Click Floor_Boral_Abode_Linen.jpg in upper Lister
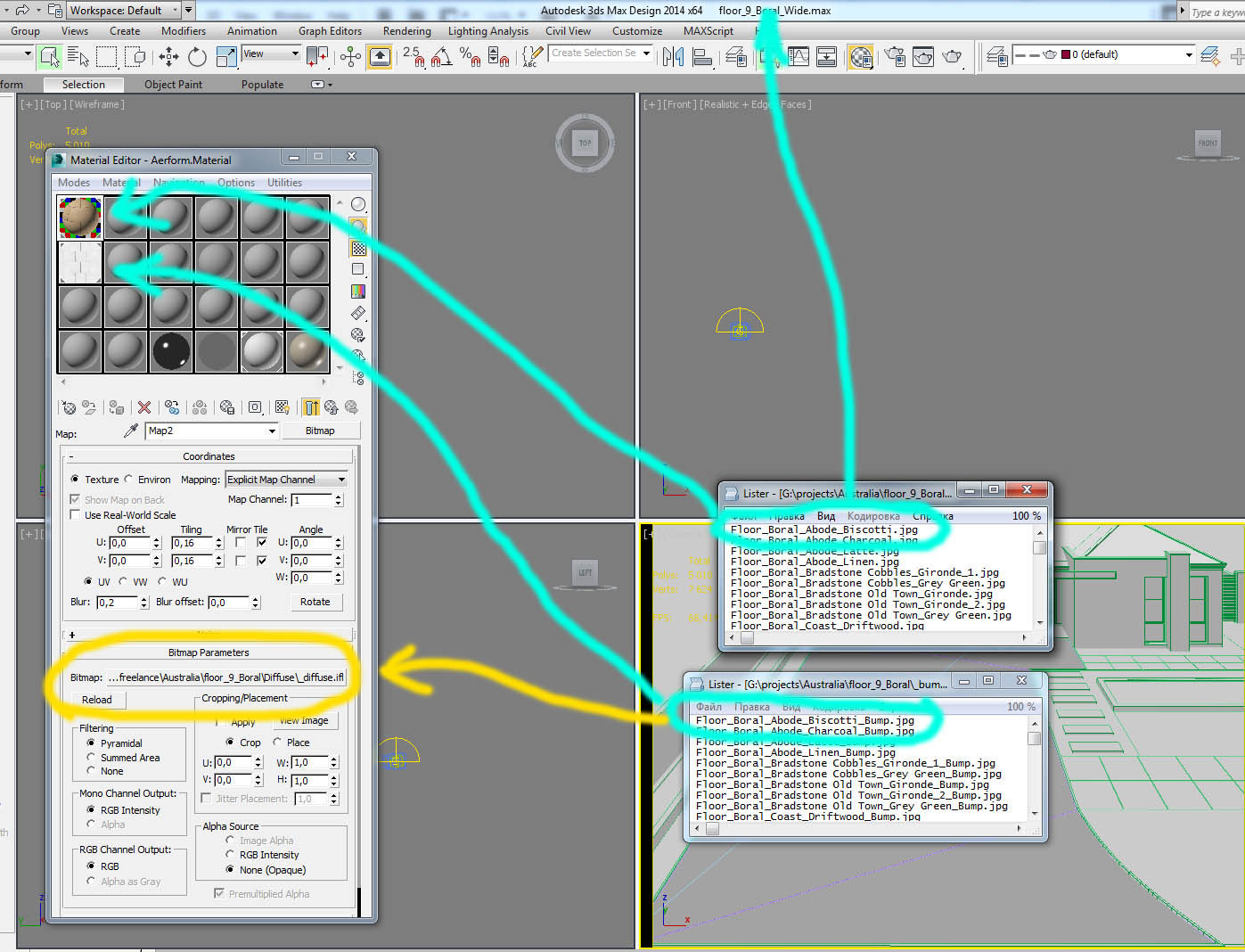The height and width of the screenshot is (952, 1245). click(815, 562)
